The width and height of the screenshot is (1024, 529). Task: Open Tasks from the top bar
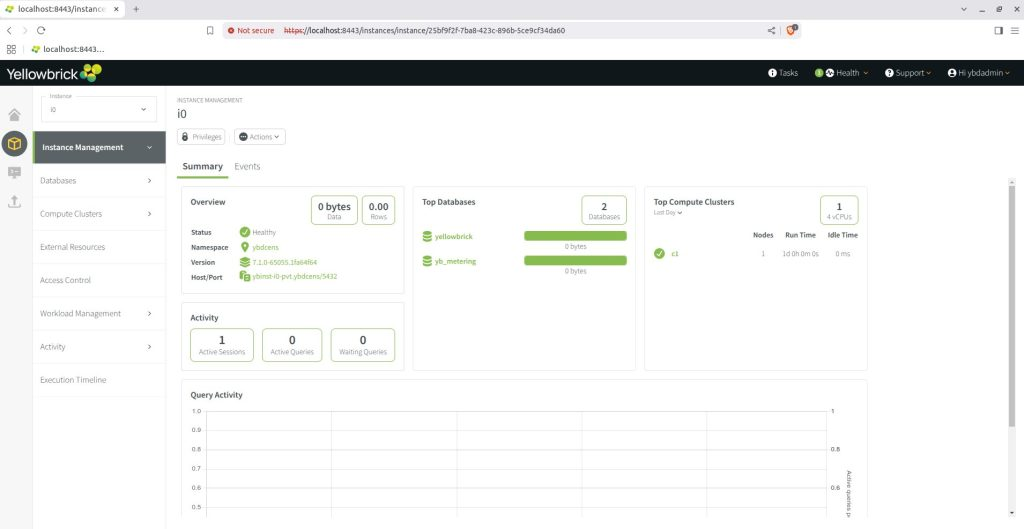[783, 73]
